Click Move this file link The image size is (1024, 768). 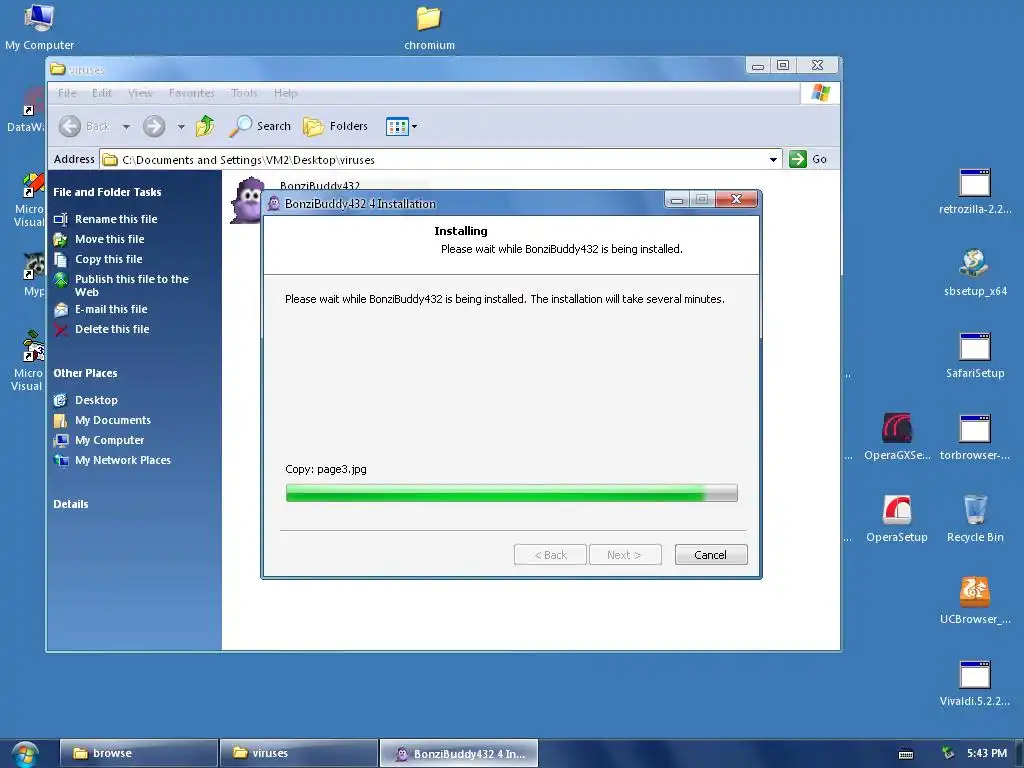point(110,239)
